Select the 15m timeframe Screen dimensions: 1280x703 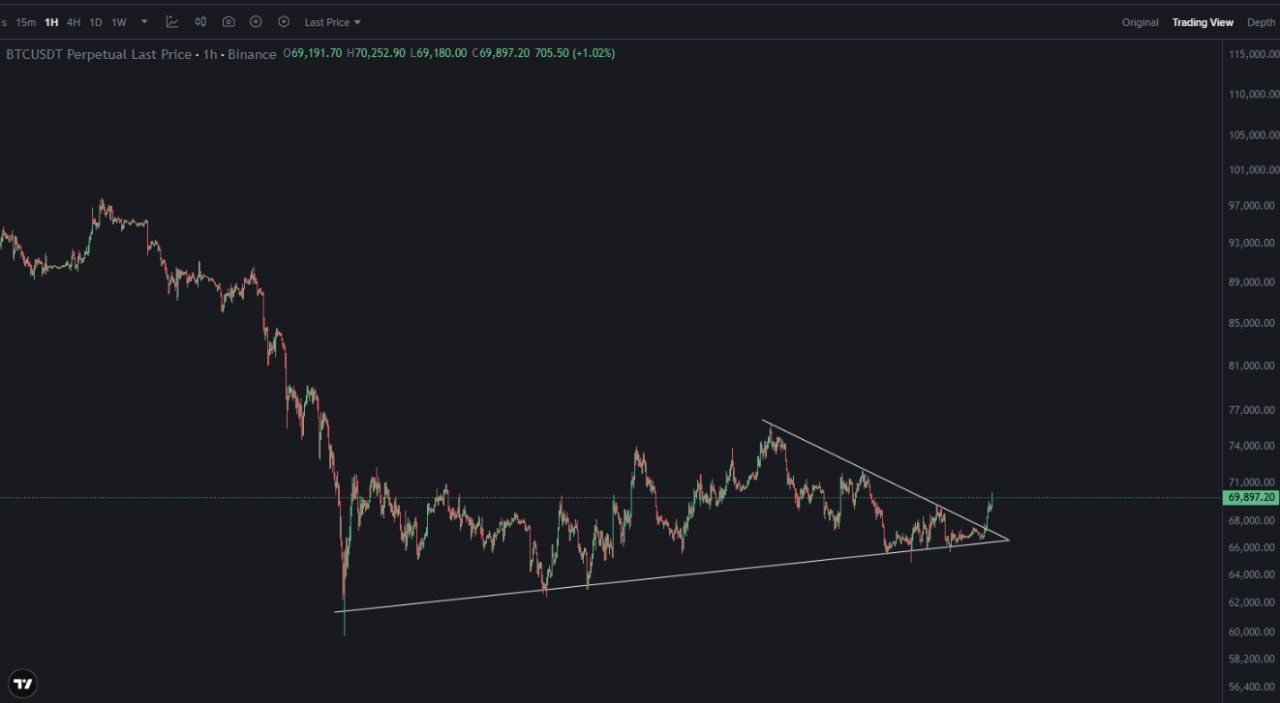(x=26, y=22)
